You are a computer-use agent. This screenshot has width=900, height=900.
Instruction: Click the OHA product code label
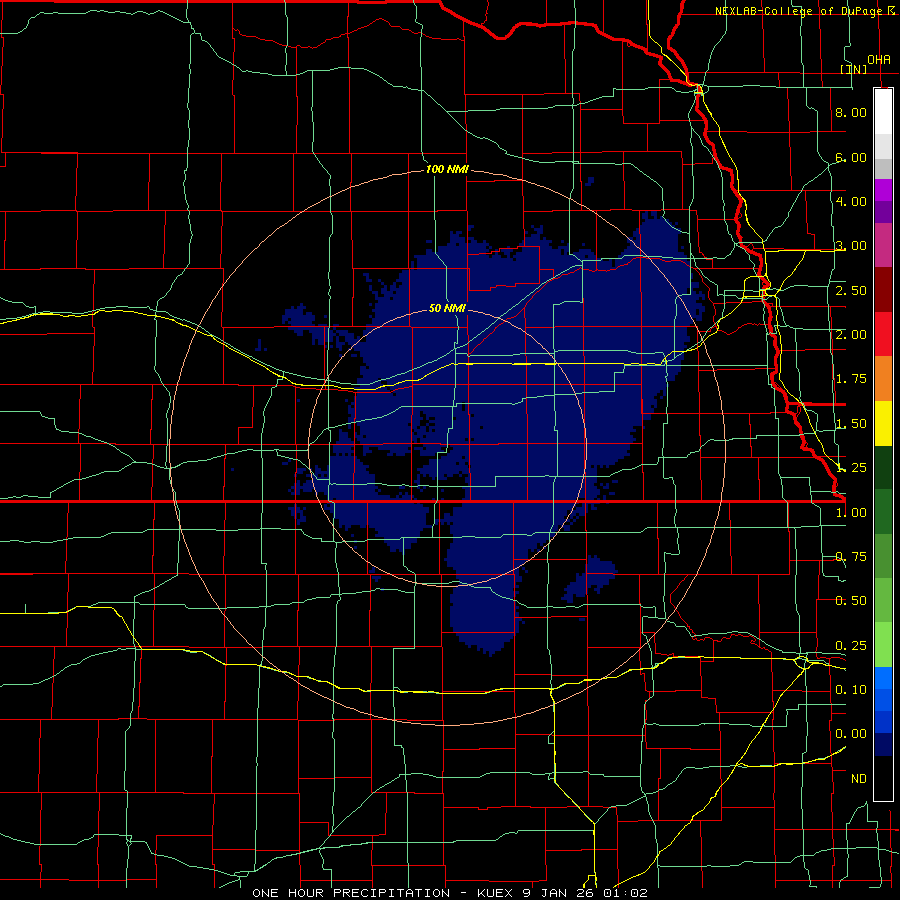(x=879, y=60)
